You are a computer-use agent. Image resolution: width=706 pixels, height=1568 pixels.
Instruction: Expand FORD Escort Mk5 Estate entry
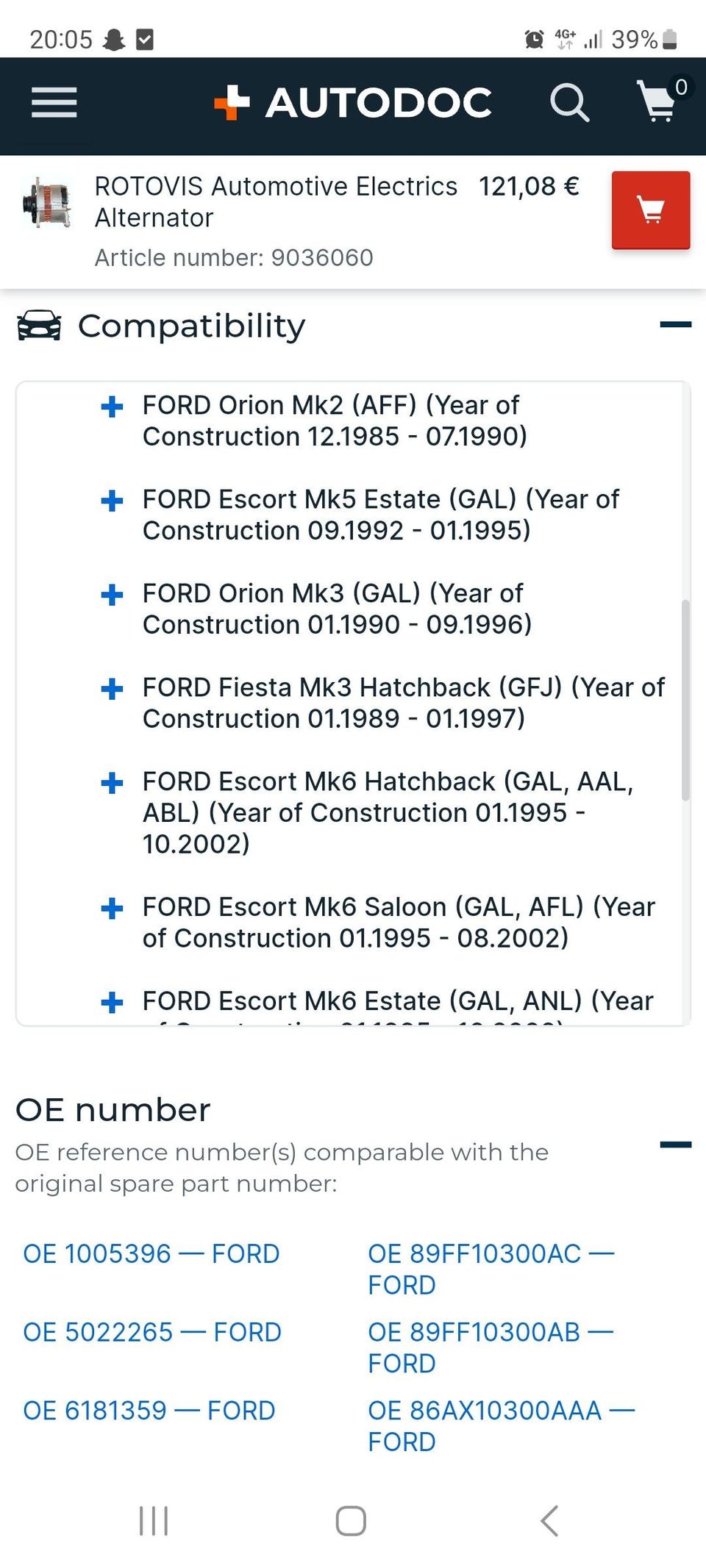[112, 501]
